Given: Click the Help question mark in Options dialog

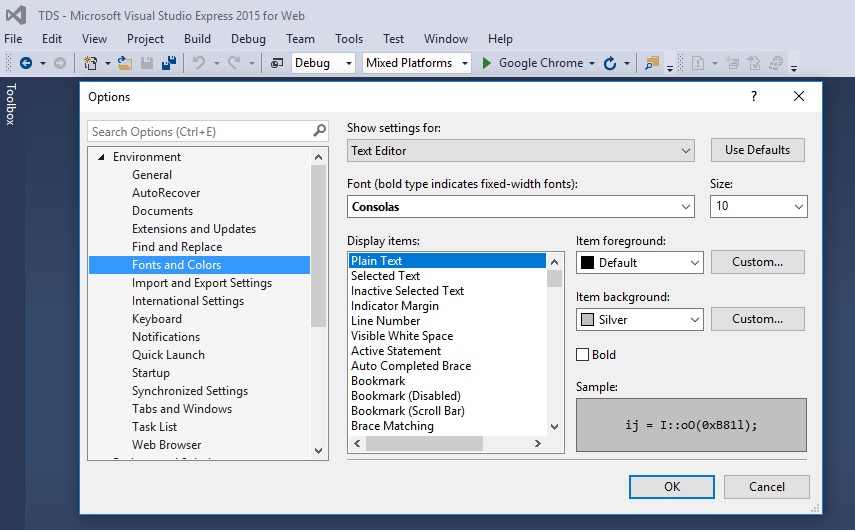Looking at the screenshot, I should [x=754, y=97].
